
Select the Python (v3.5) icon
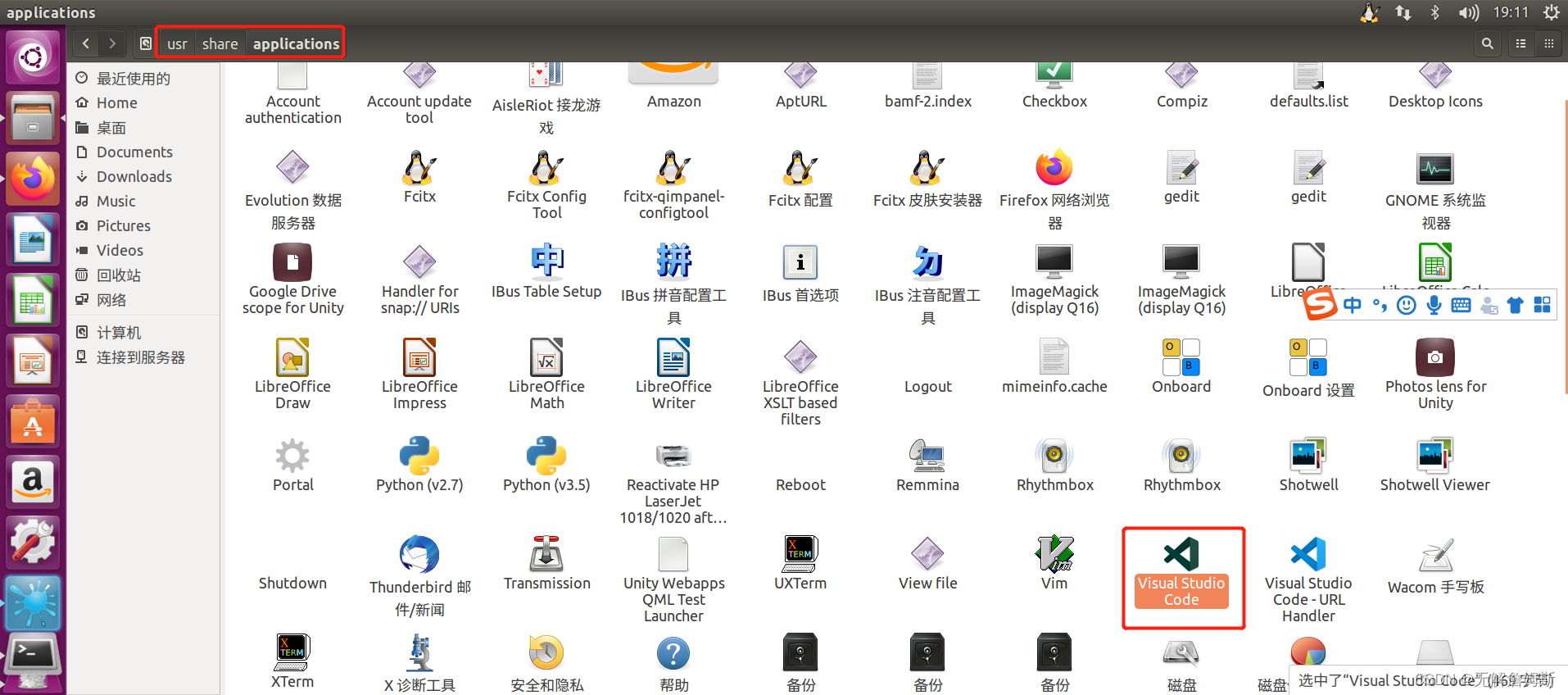[x=546, y=456]
